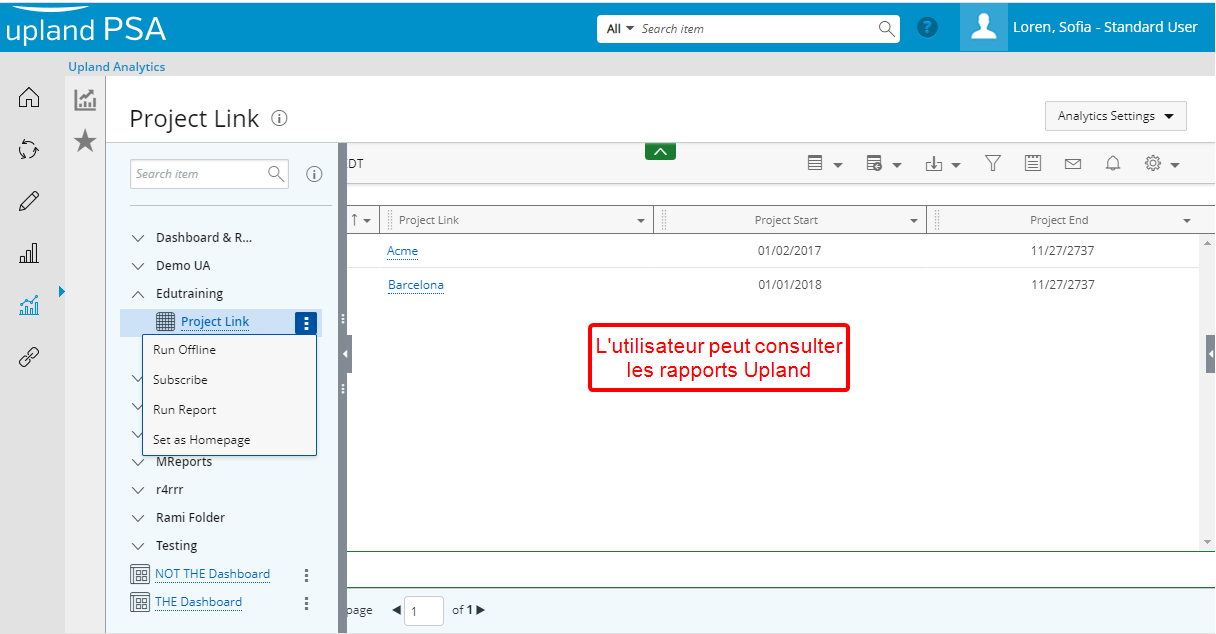Open THE Dashboard link
This screenshot has width=1216, height=634.
click(x=198, y=602)
